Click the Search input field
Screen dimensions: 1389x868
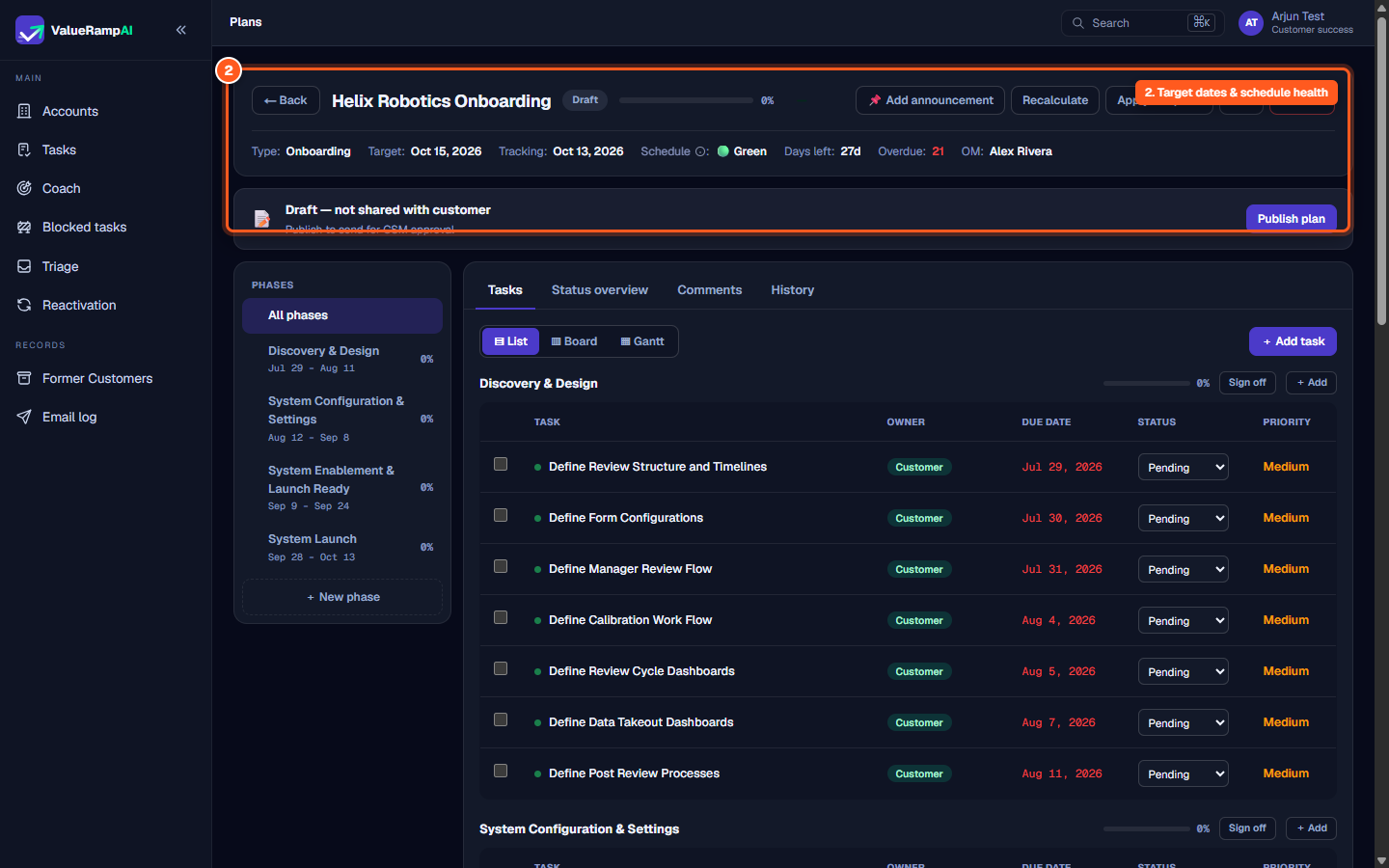1142,23
